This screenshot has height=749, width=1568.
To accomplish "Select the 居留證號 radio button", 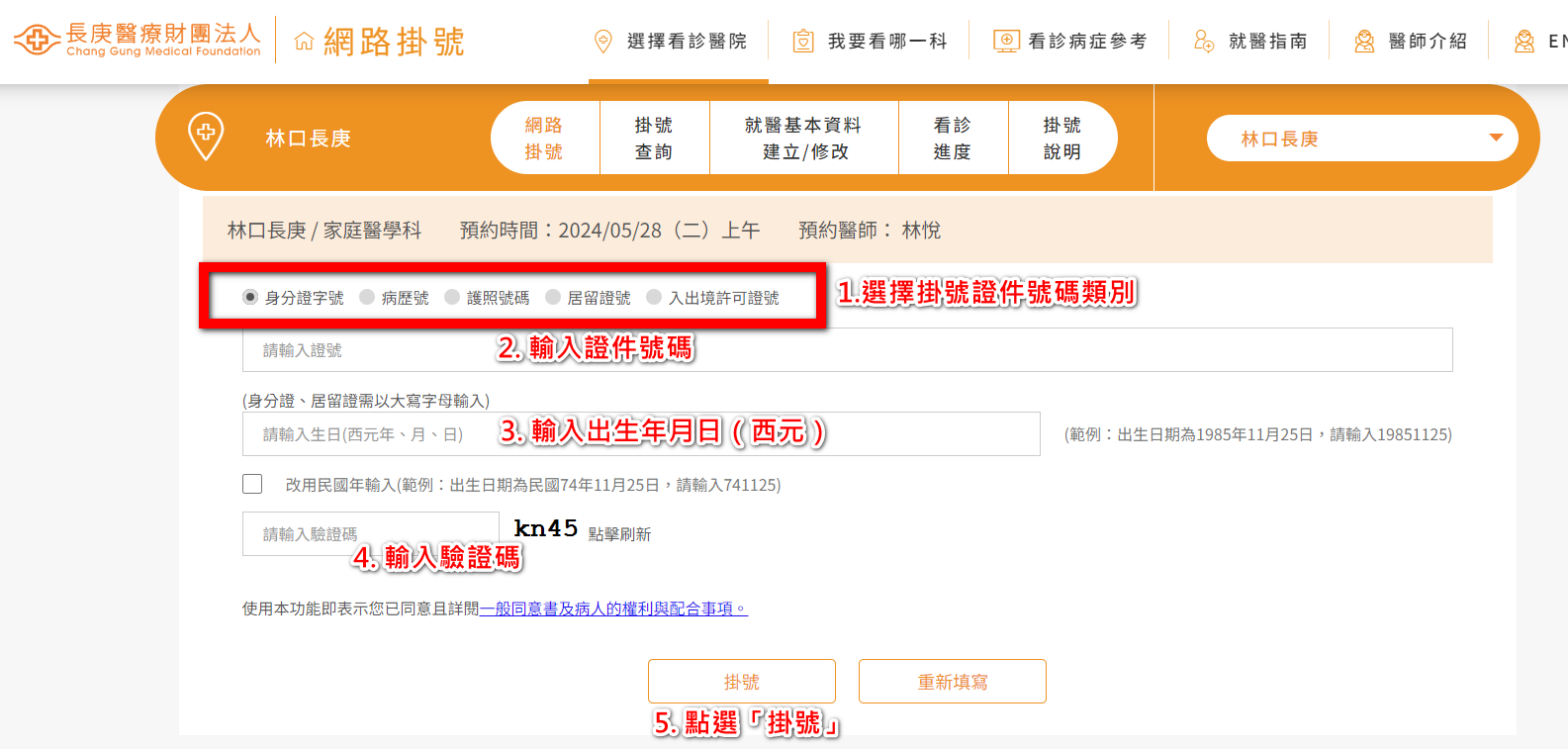I will click(553, 297).
